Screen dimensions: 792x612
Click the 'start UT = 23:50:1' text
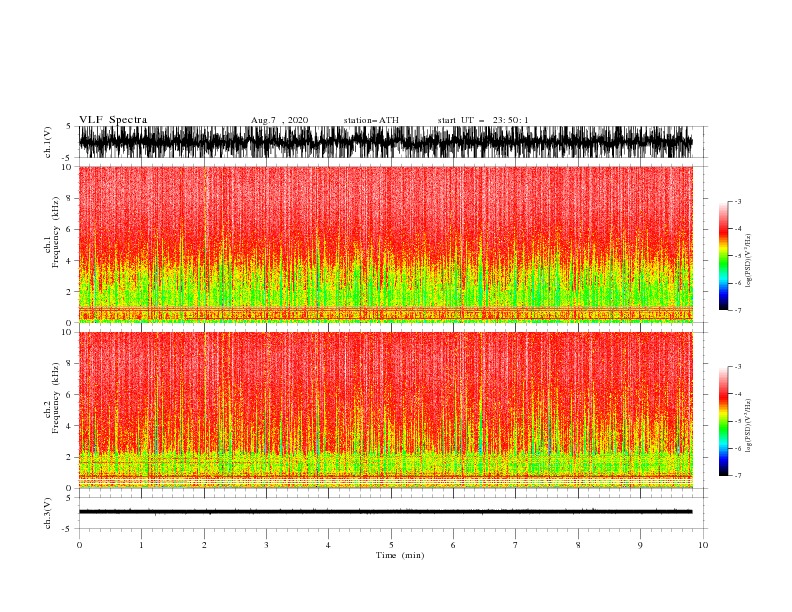[483, 120]
